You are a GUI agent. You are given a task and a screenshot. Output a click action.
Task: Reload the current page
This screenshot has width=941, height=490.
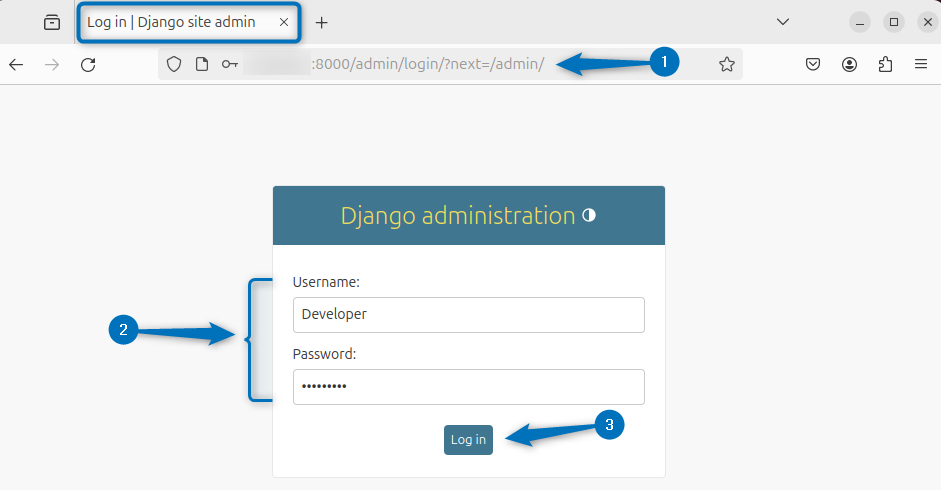pyautogui.click(x=88, y=64)
